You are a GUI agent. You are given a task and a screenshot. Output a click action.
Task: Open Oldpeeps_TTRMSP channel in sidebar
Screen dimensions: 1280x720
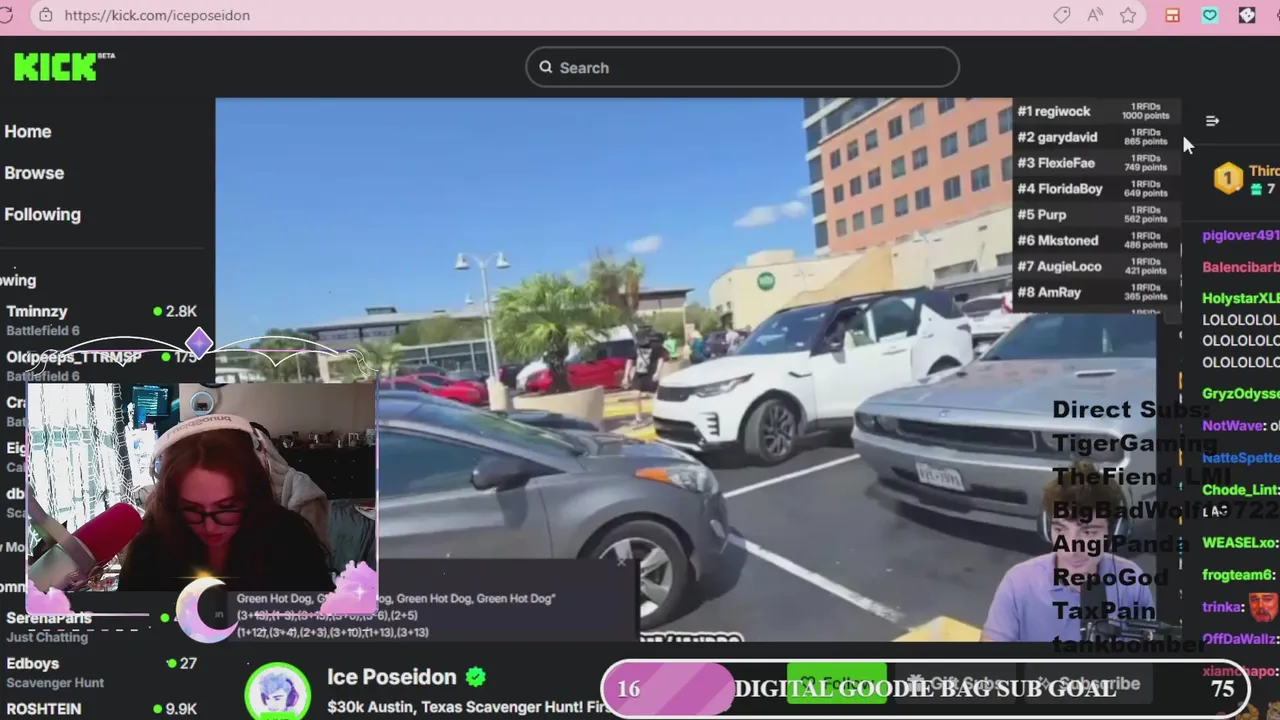[x=100, y=364]
